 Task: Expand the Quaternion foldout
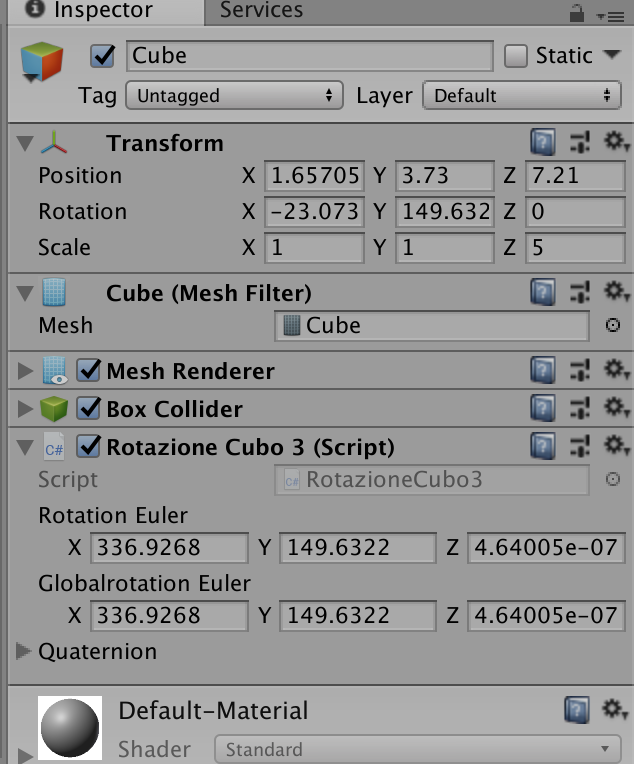pyautogui.click(x=23, y=651)
